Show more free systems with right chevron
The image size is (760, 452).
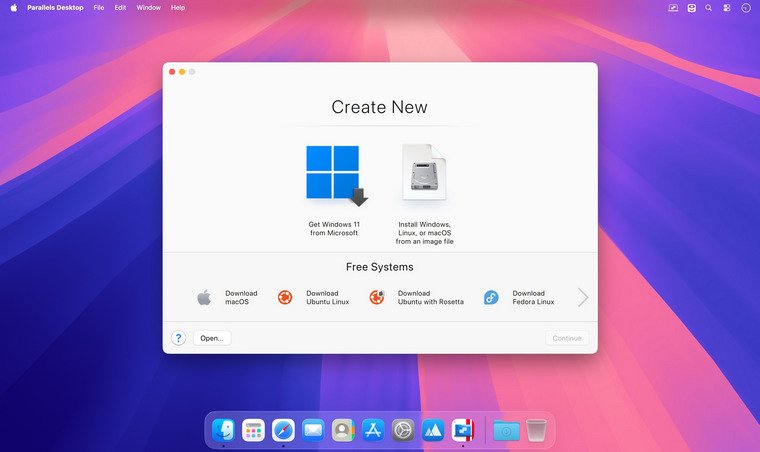[583, 297]
